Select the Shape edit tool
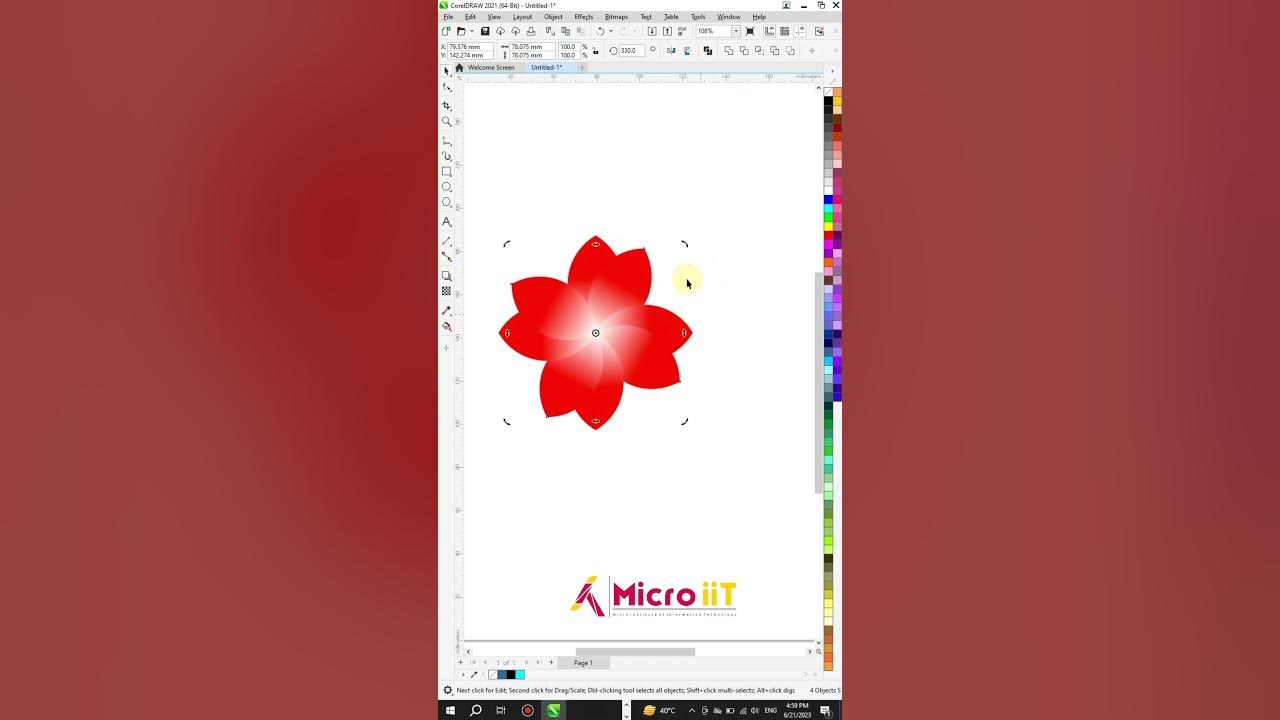Image resolution: width=1280 pixels, height=720 pixels. coord(447,87)
